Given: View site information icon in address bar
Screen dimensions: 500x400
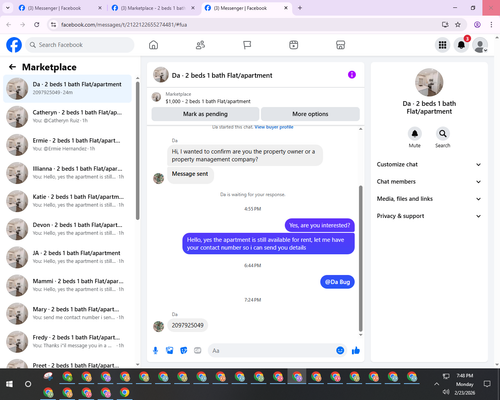Looking at the screenshot, I should click(53, 25).
